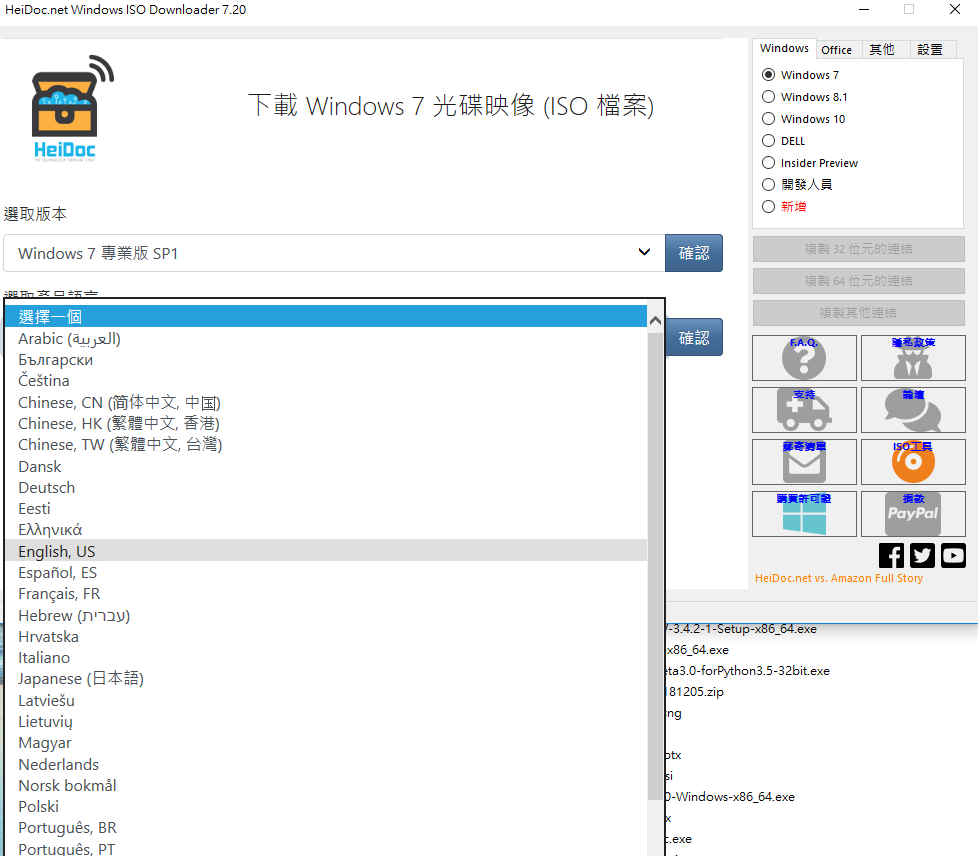Open the 隱私政策 privacy policy icon
This screenshot has height=856, width=978.
pyautogui.click(x=913, y=357)
